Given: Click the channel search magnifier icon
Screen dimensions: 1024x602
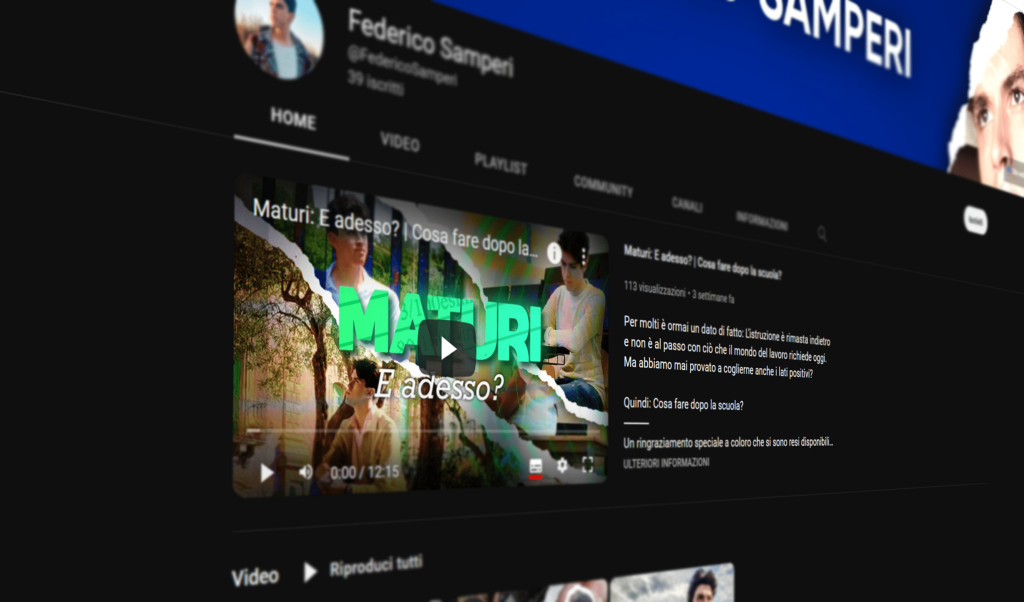Looking at the screenshot, I should coord(822,233).
